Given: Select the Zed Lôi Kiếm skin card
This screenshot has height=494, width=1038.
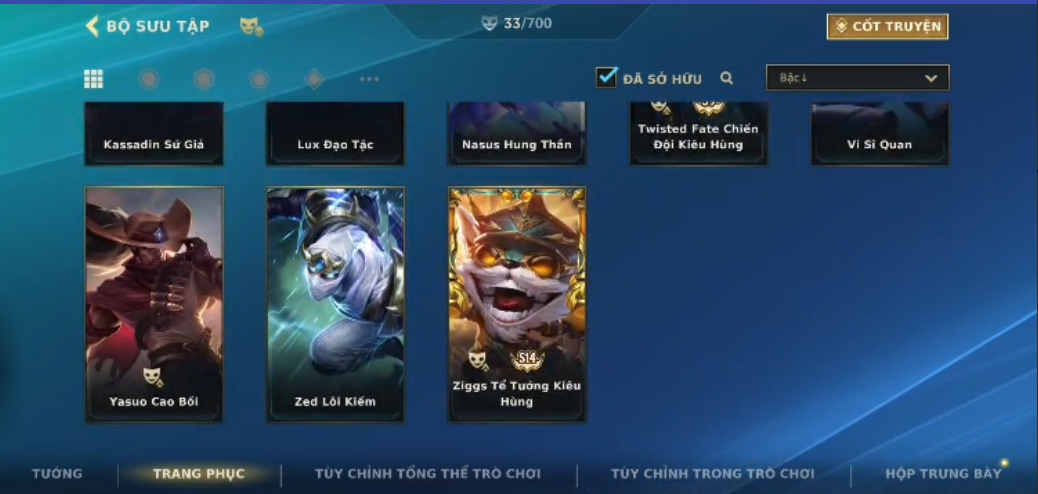Looking at the screenshot, I should coord(336,305).
